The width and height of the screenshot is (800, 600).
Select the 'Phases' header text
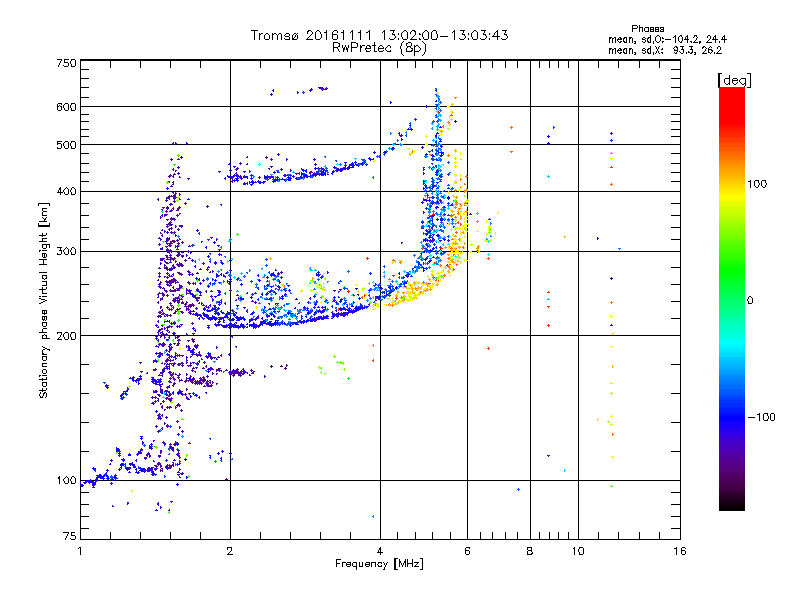click(x=647, y=29)
